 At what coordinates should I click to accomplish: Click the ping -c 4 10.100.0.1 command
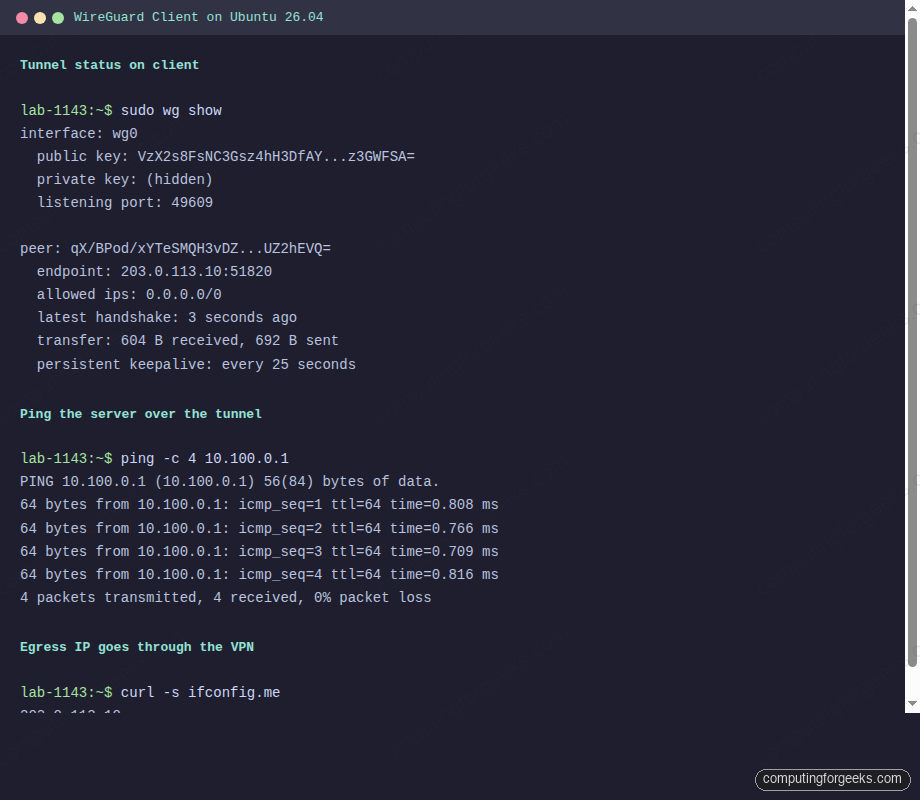click(207, 458)
